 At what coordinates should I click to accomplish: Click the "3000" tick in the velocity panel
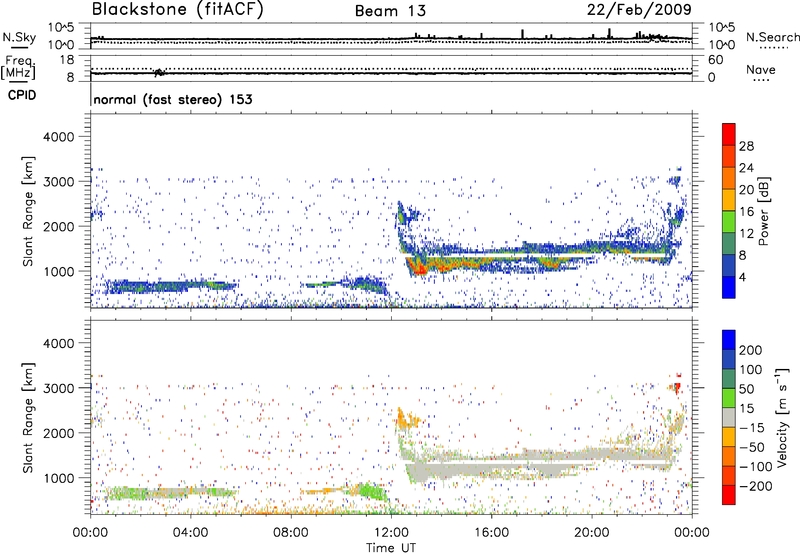[59, 388]
